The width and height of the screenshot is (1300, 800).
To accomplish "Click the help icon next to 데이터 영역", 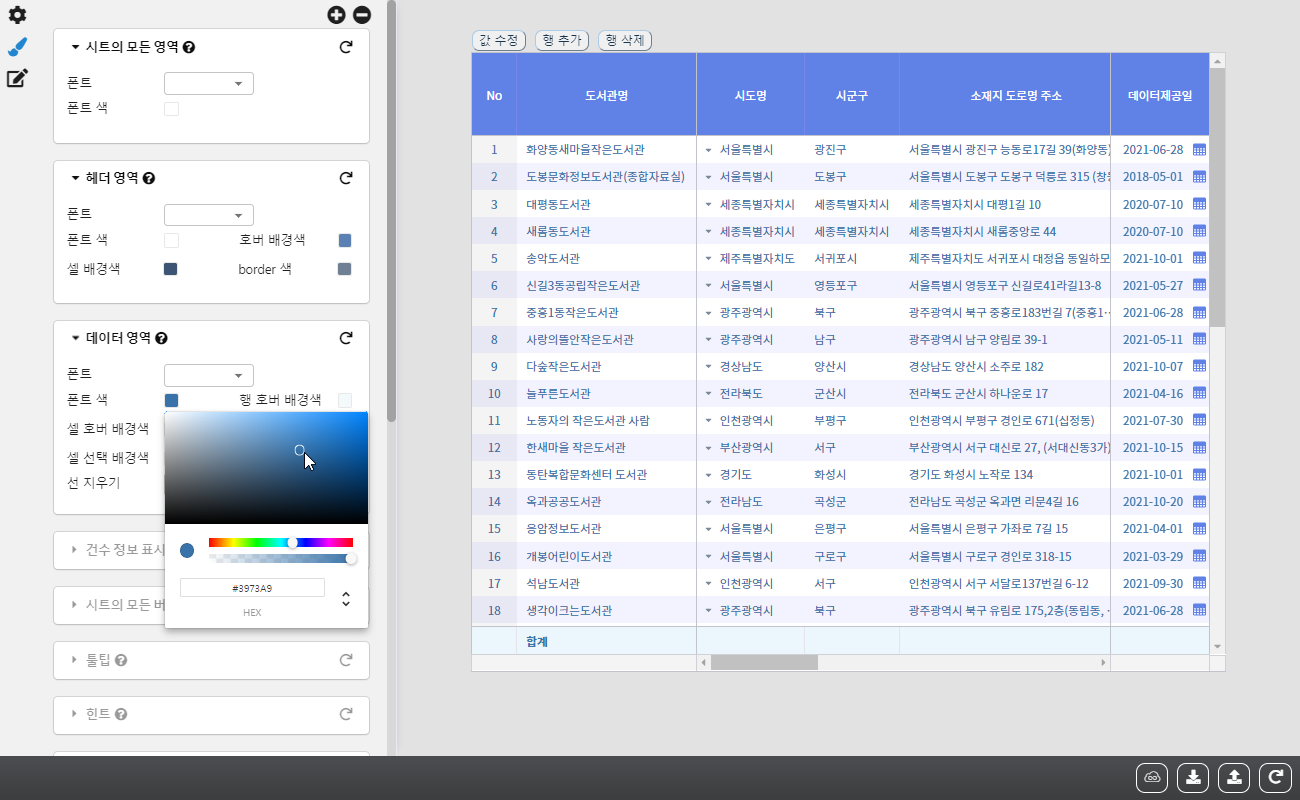I will point(161,339).
